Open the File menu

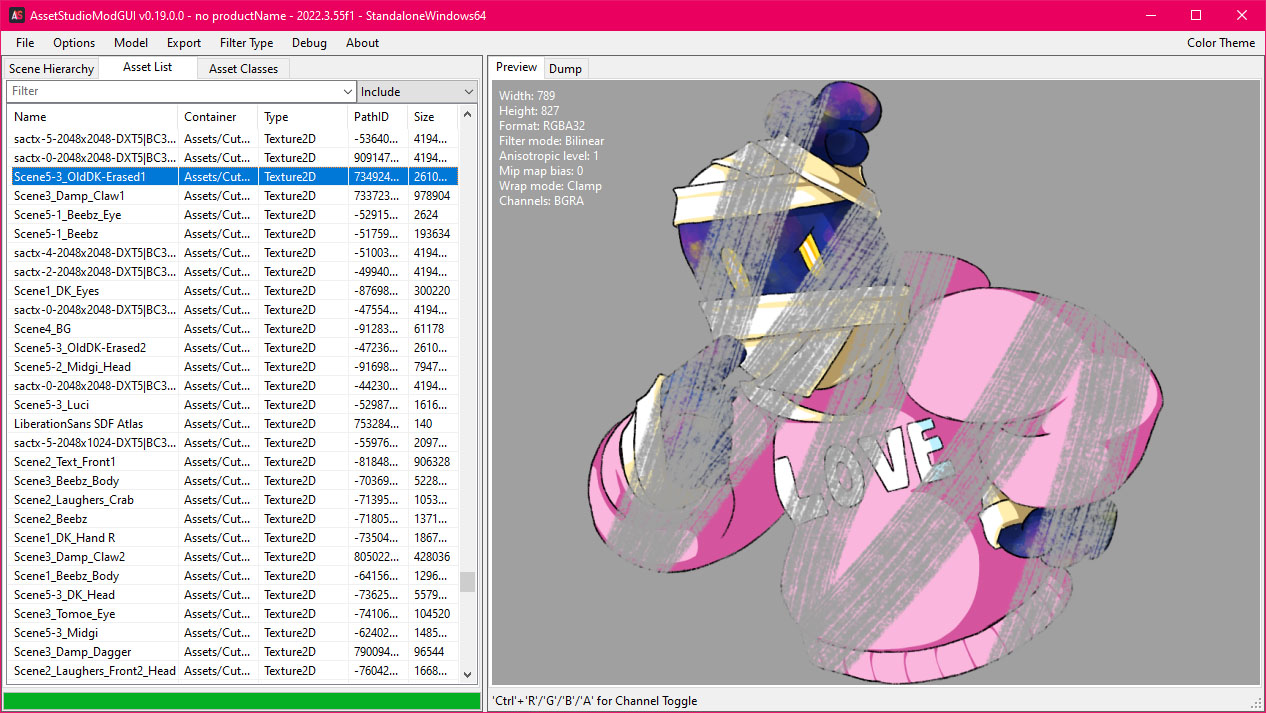point(25,43)
